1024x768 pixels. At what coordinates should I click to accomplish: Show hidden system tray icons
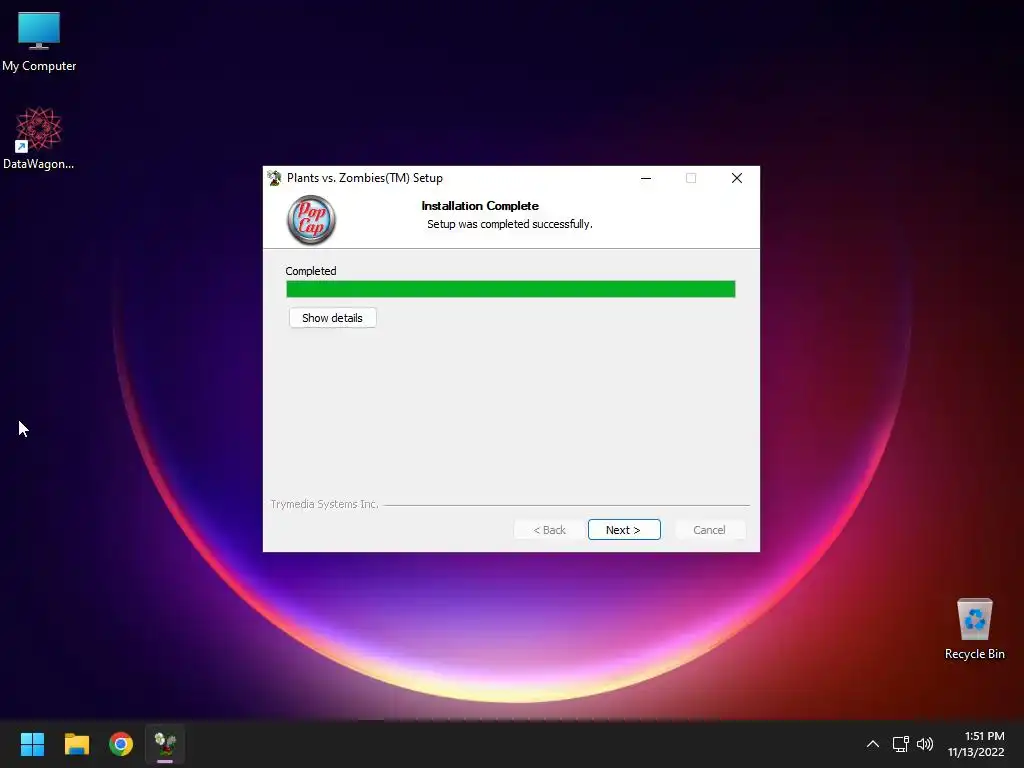click(872, 744)
